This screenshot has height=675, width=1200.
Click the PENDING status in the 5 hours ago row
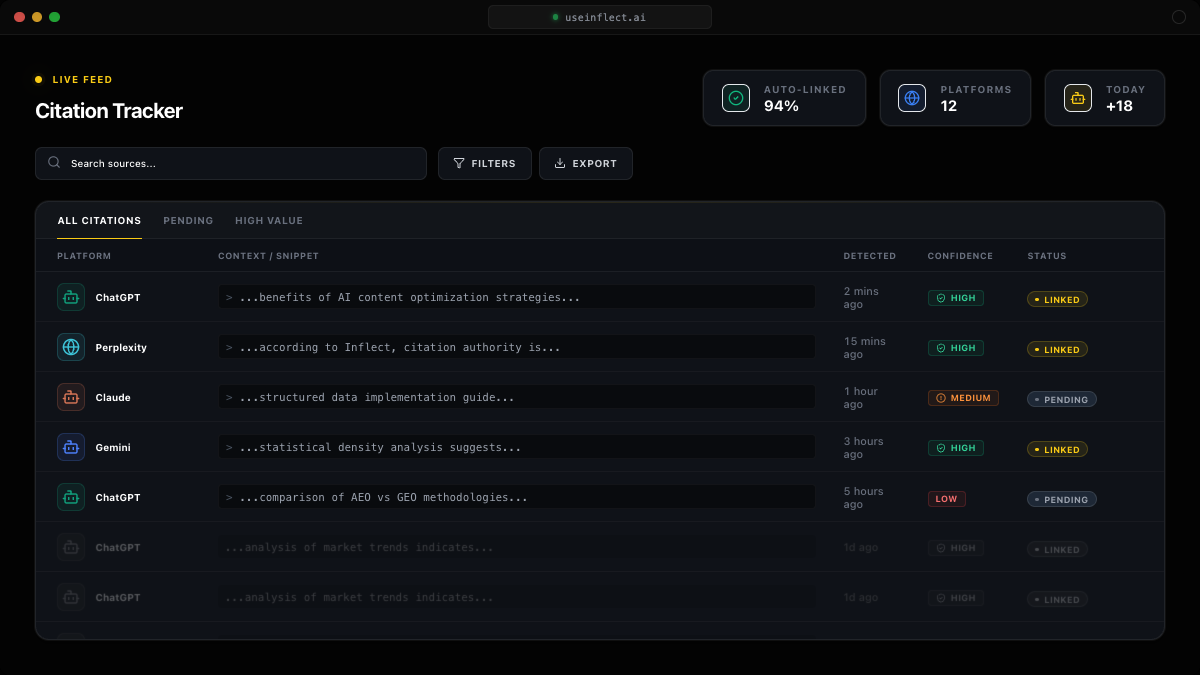click(x=1062, y=499)
